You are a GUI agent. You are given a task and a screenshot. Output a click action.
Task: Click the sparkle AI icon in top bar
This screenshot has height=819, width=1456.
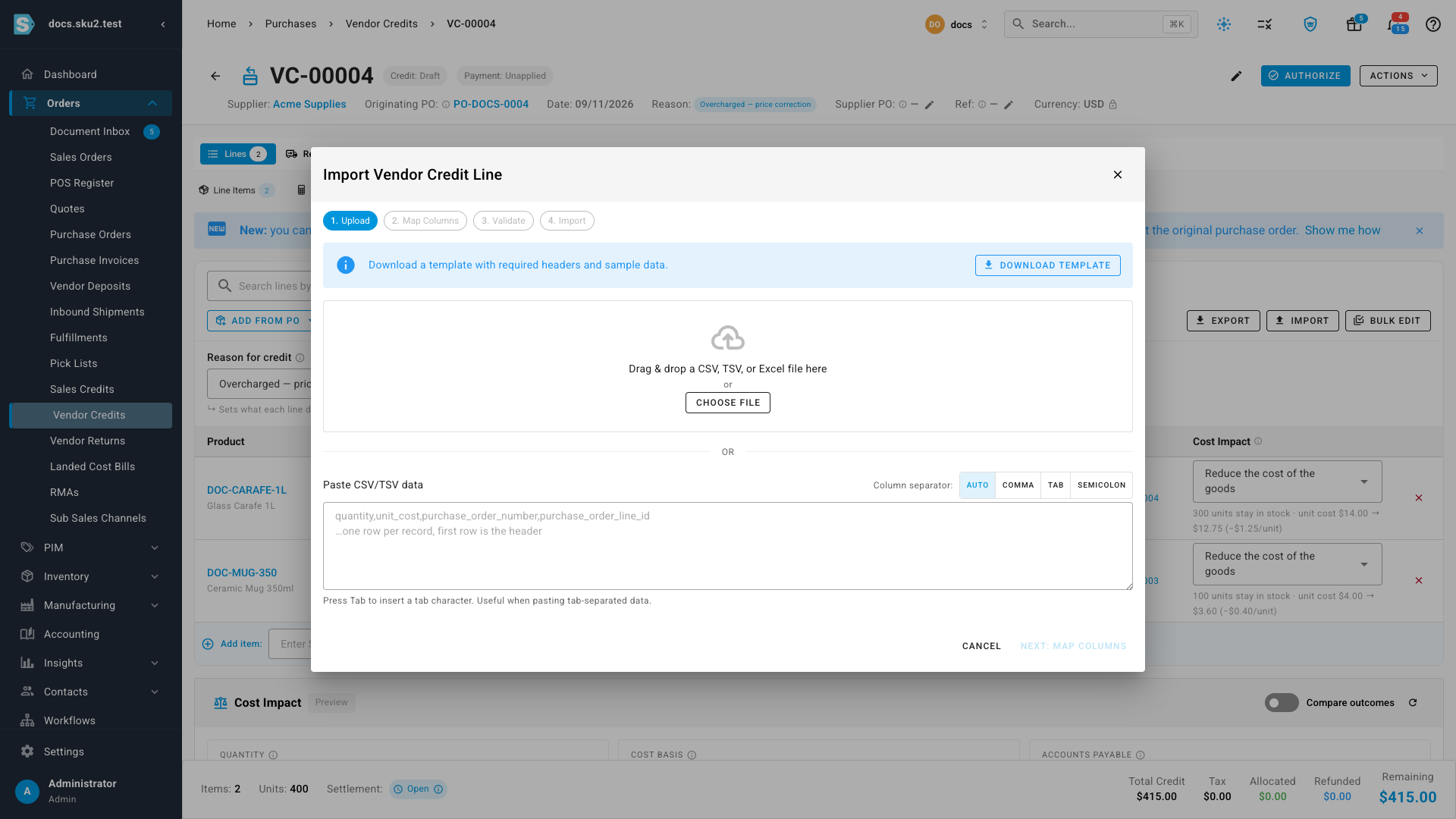[1224, 24]
